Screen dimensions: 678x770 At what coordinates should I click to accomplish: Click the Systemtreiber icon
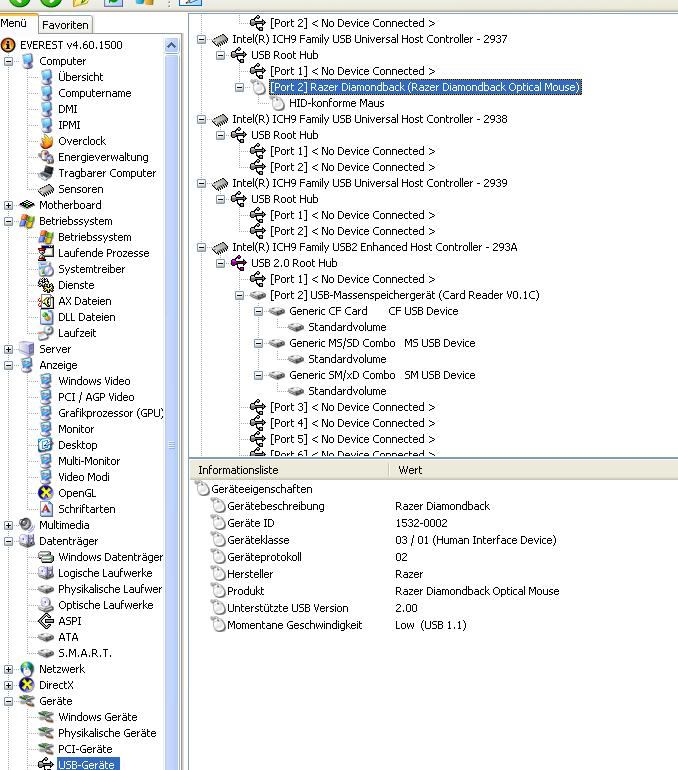click(x=46, y=269)
